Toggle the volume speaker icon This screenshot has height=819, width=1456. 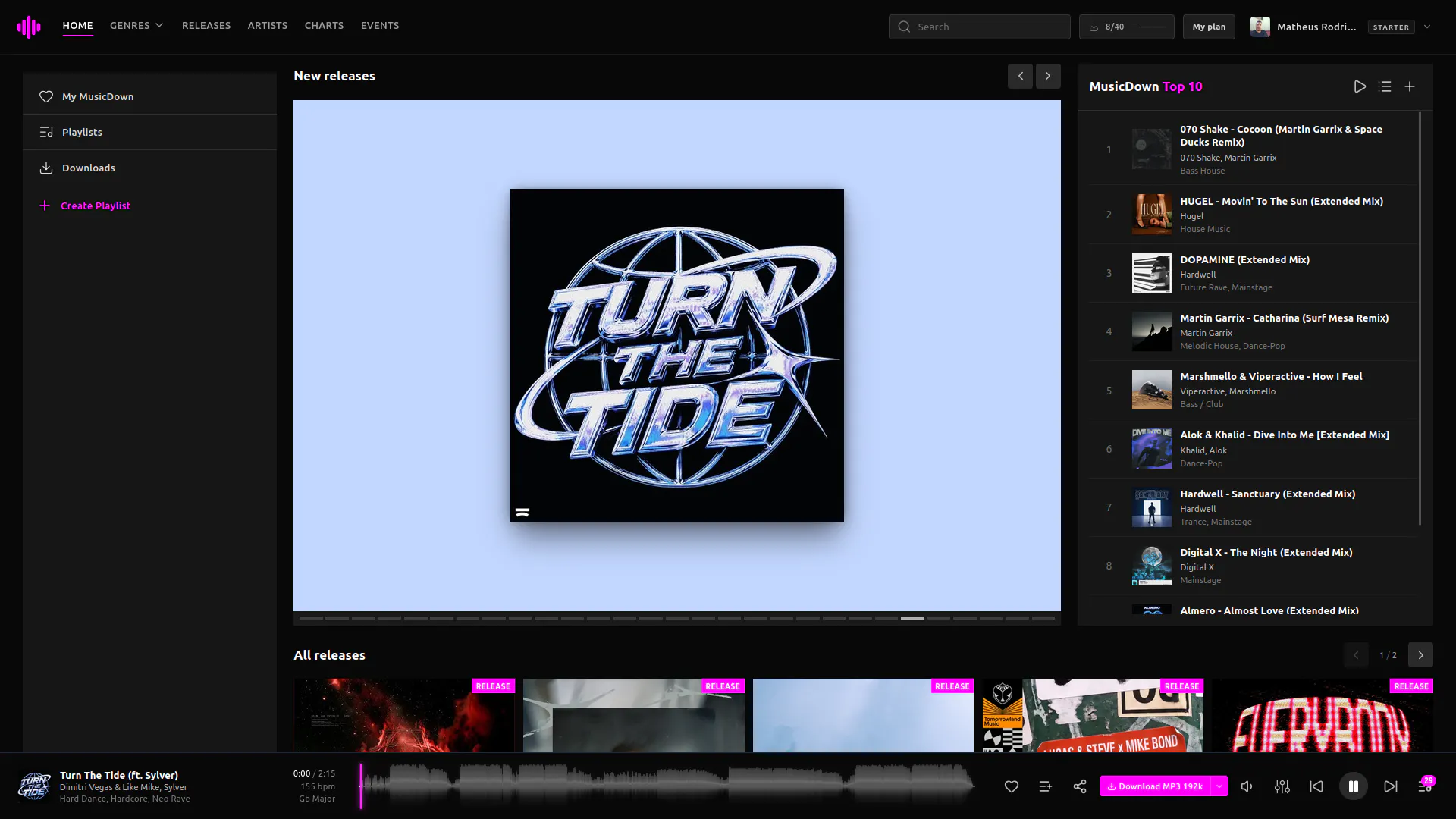pyautogui.click(x=1247, y=786)
